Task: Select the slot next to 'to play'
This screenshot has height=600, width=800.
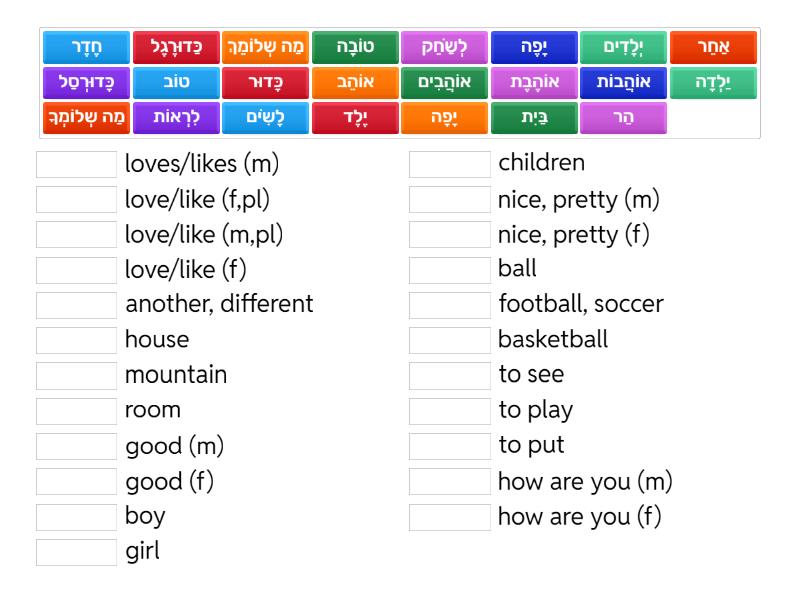Action: 449,411
